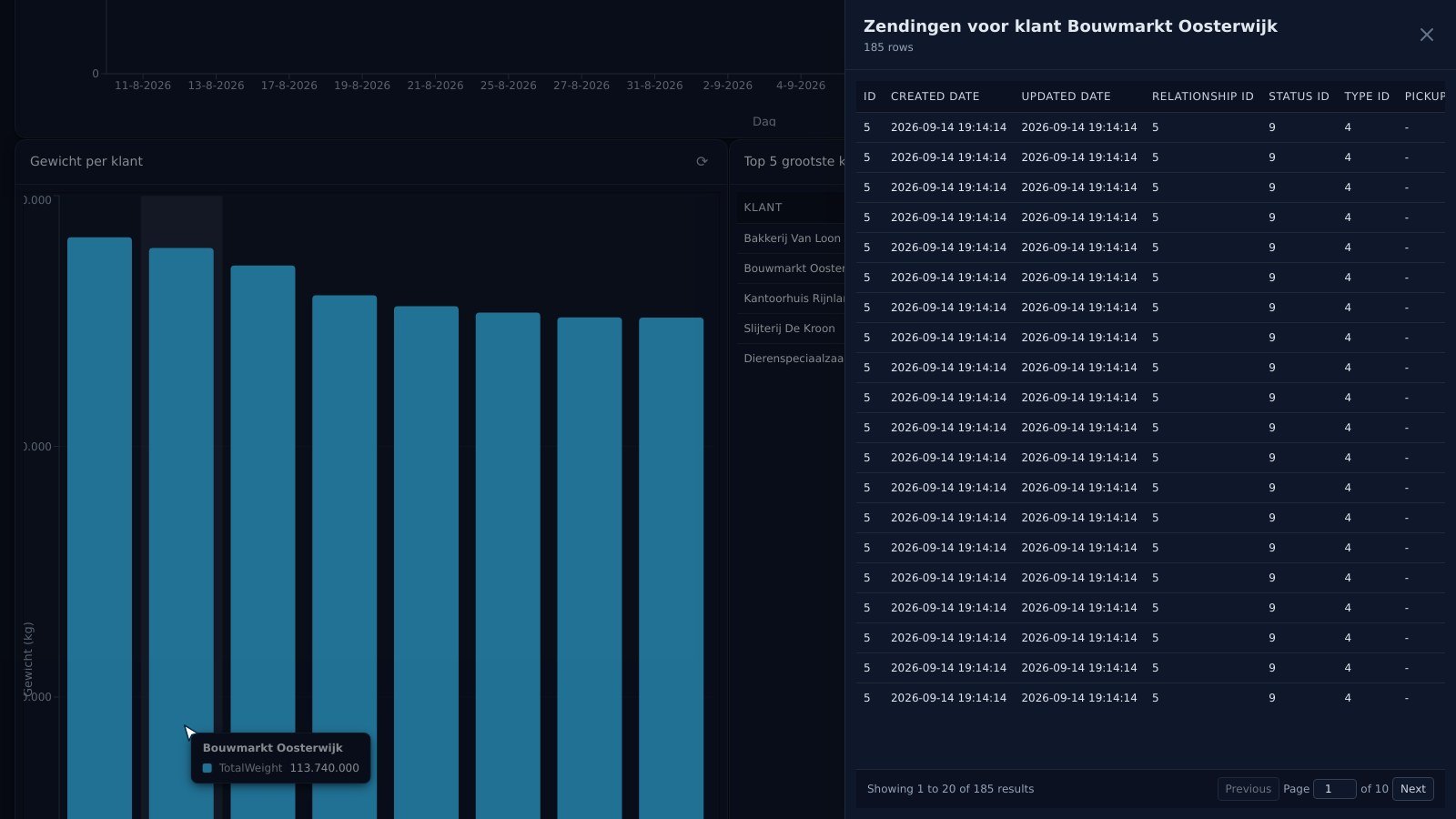Go to the Next results page
Viewport: 1456px width, 819px height.
coord(1412,789)
